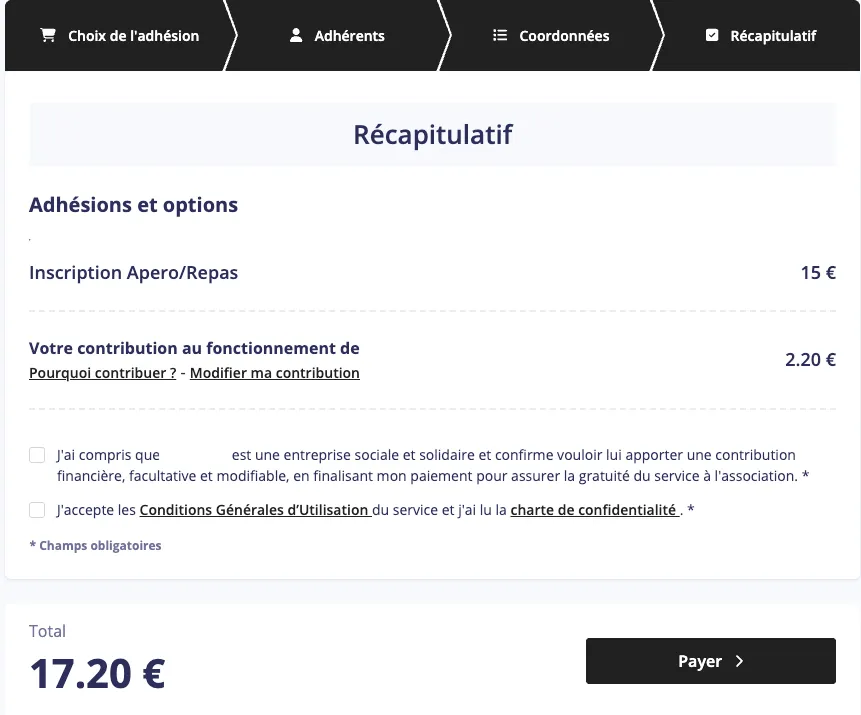Click the Champs obligatoires note
861x715 pixels.
pos(95,545)
